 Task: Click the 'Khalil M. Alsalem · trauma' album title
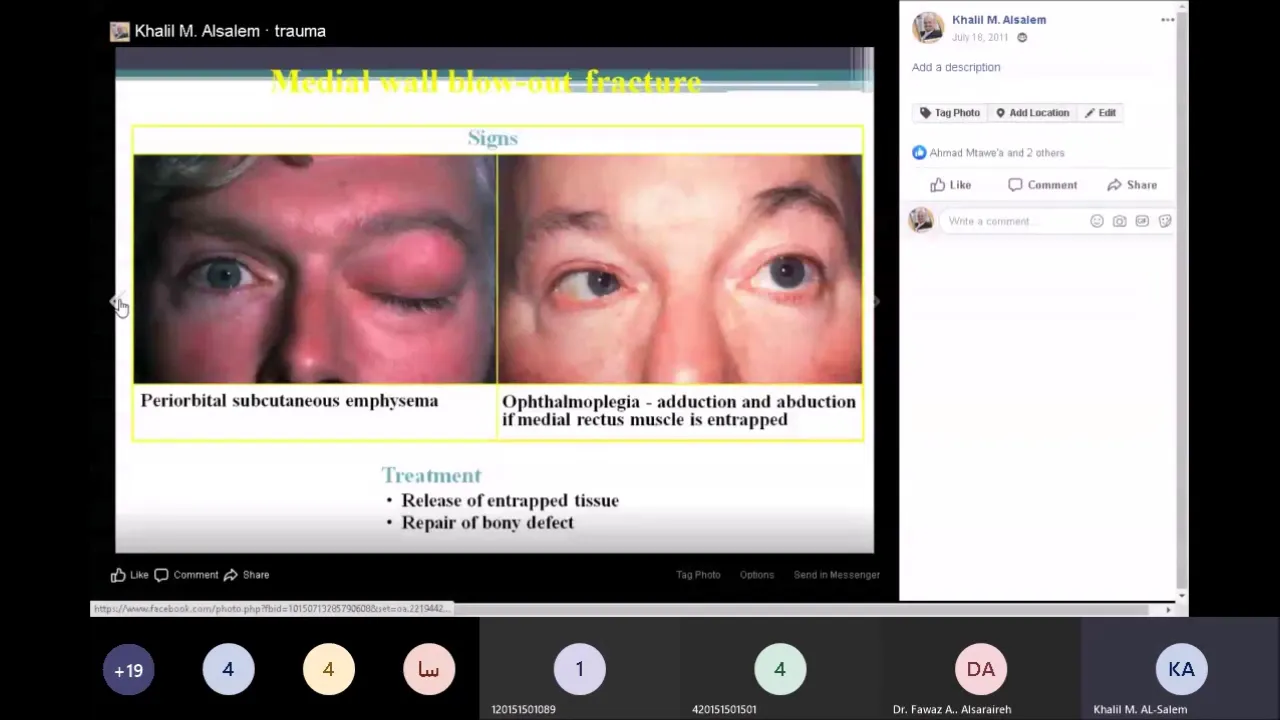(x=230, y=31)
